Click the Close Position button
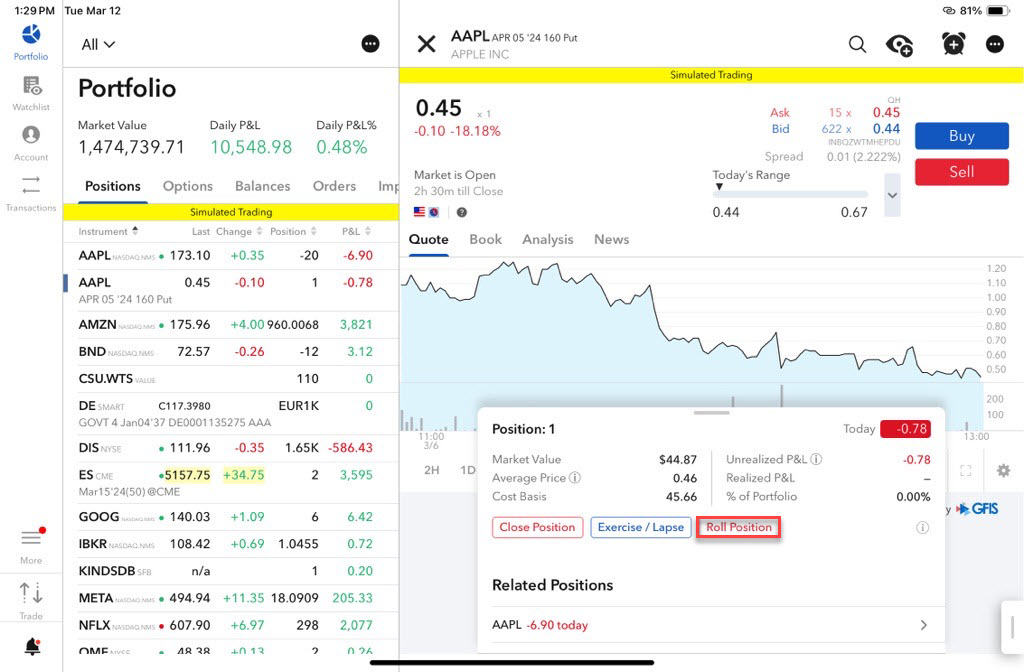The width and height of the screenshot is (1024, 672). [537, 527]
